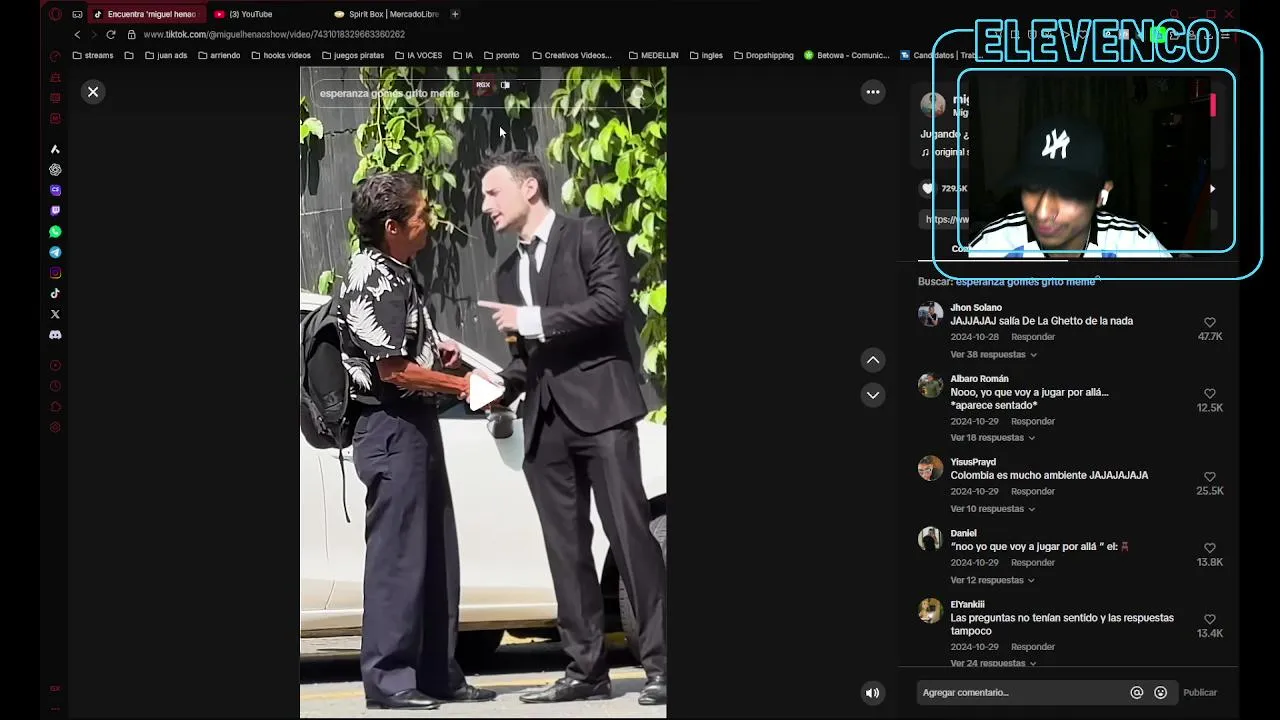Open the streams bookmarks folder
Viewport: 1280px width, 720px height.
(x=91, y=55)
